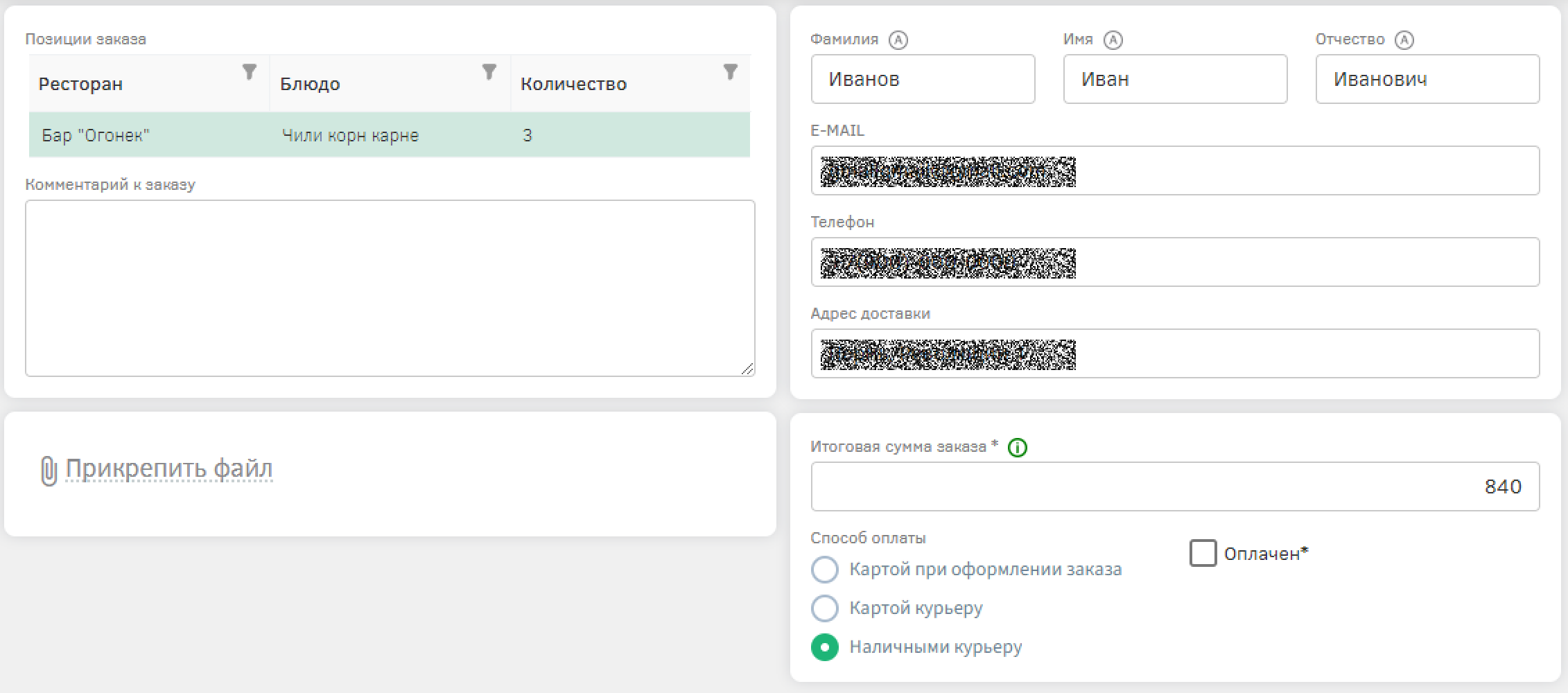Open the Прикрепить файл link
Image resolution: width=1568 pixels, height=693 pixels.
click(168, 469)
